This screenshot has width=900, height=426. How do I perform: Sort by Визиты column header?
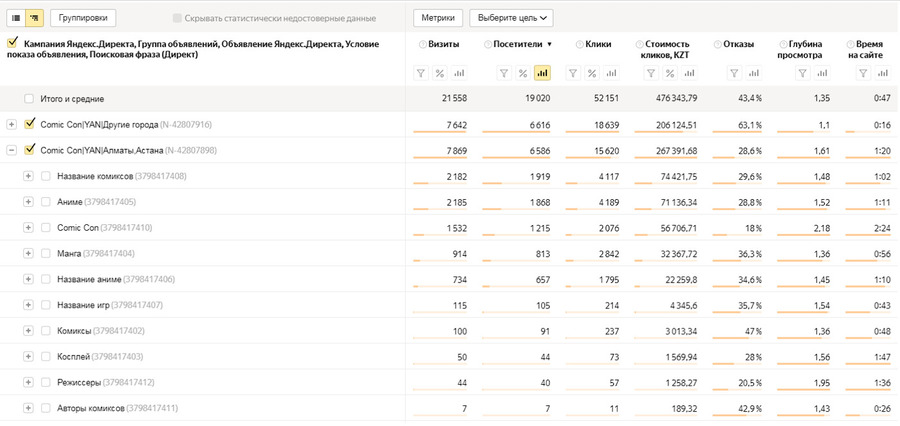(444, 44)
